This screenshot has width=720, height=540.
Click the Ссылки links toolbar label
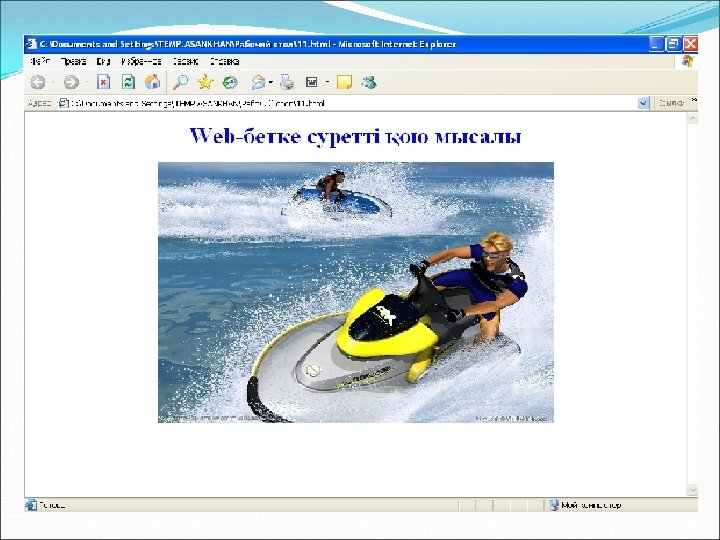click(x=671, y=103)
